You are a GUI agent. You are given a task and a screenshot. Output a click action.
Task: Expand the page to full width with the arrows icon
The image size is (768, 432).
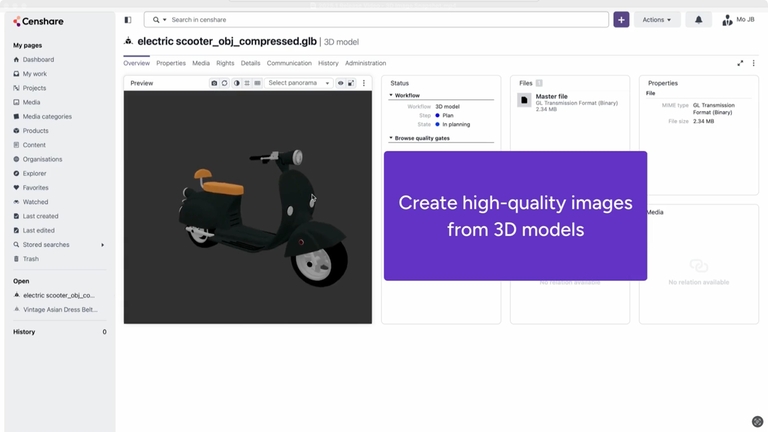pyautogui.click(x=740, y=63)
